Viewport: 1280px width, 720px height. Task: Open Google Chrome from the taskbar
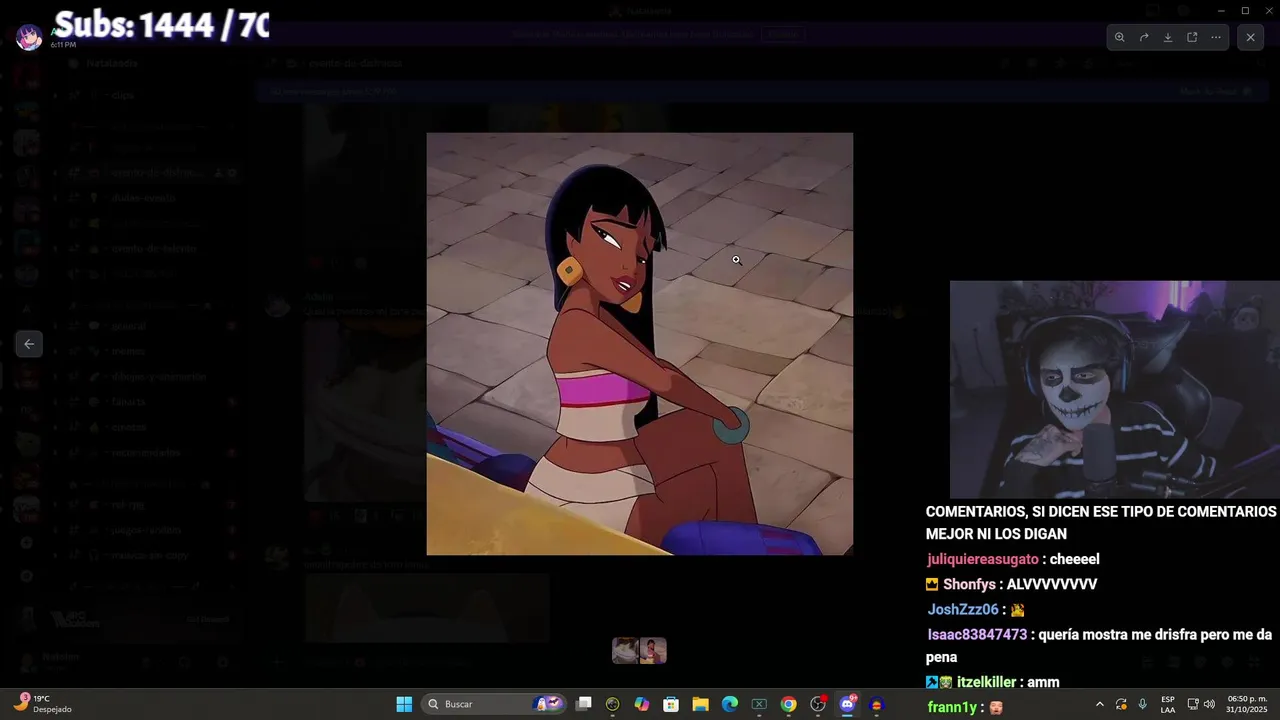pyautogui.click(x=789, y=704)
